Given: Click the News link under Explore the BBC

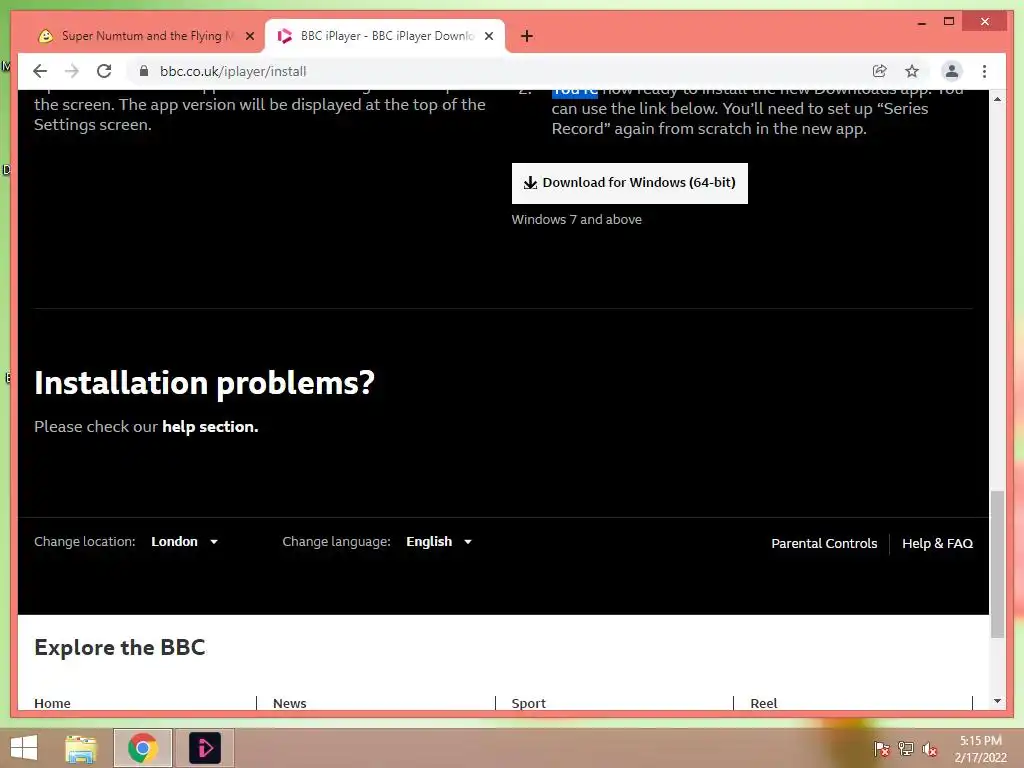Looking at the screenshot, I should [x=289, y=703].
